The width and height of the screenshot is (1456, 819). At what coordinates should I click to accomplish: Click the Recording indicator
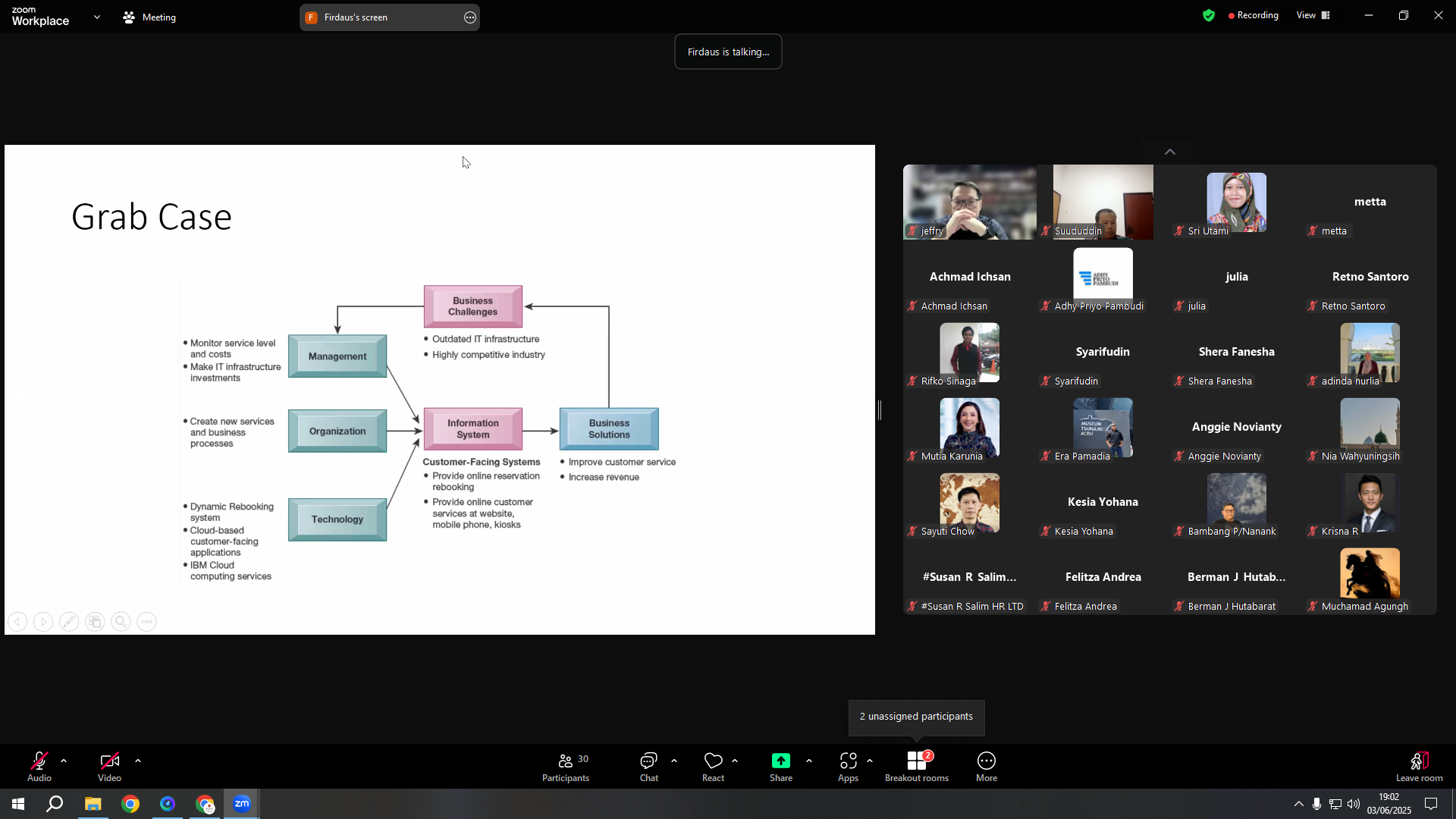[x=1254, y=15]
